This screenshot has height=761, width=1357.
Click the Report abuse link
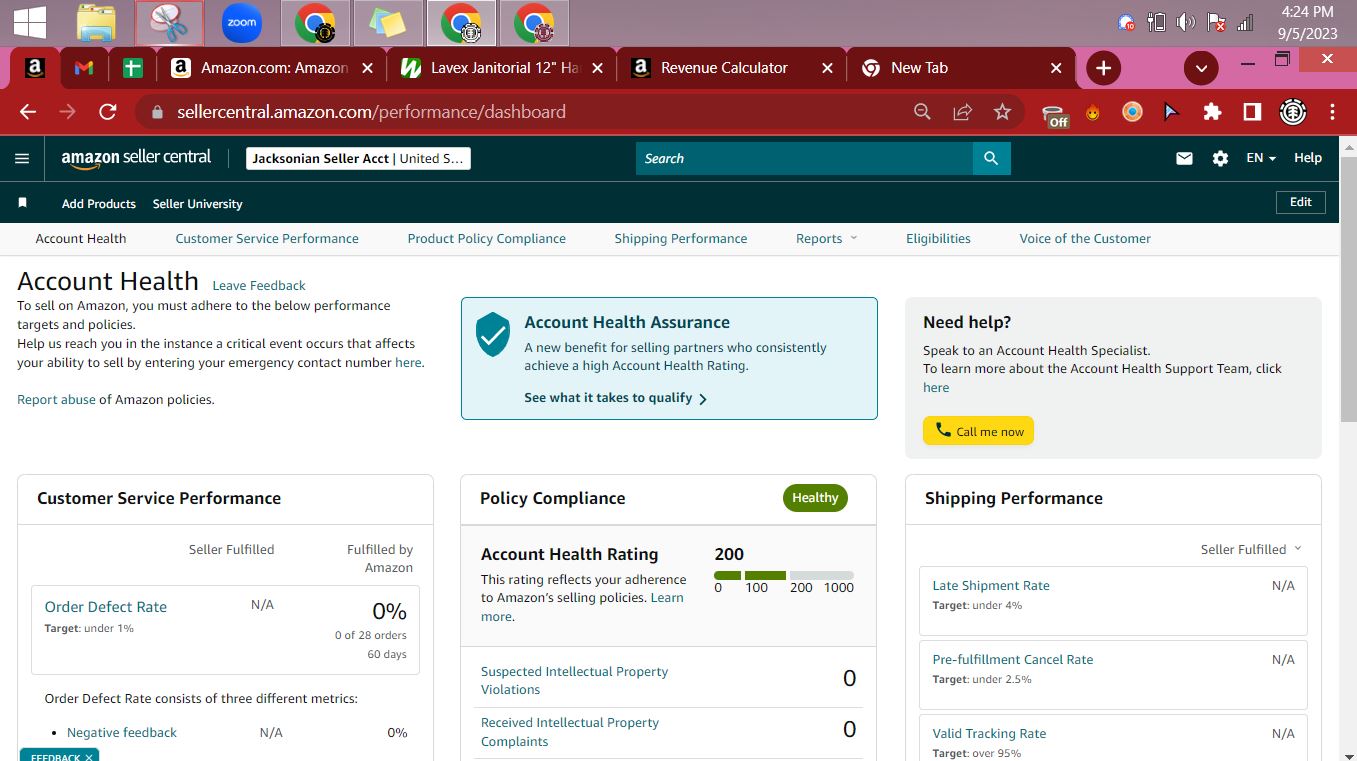(x=56, y=399)
